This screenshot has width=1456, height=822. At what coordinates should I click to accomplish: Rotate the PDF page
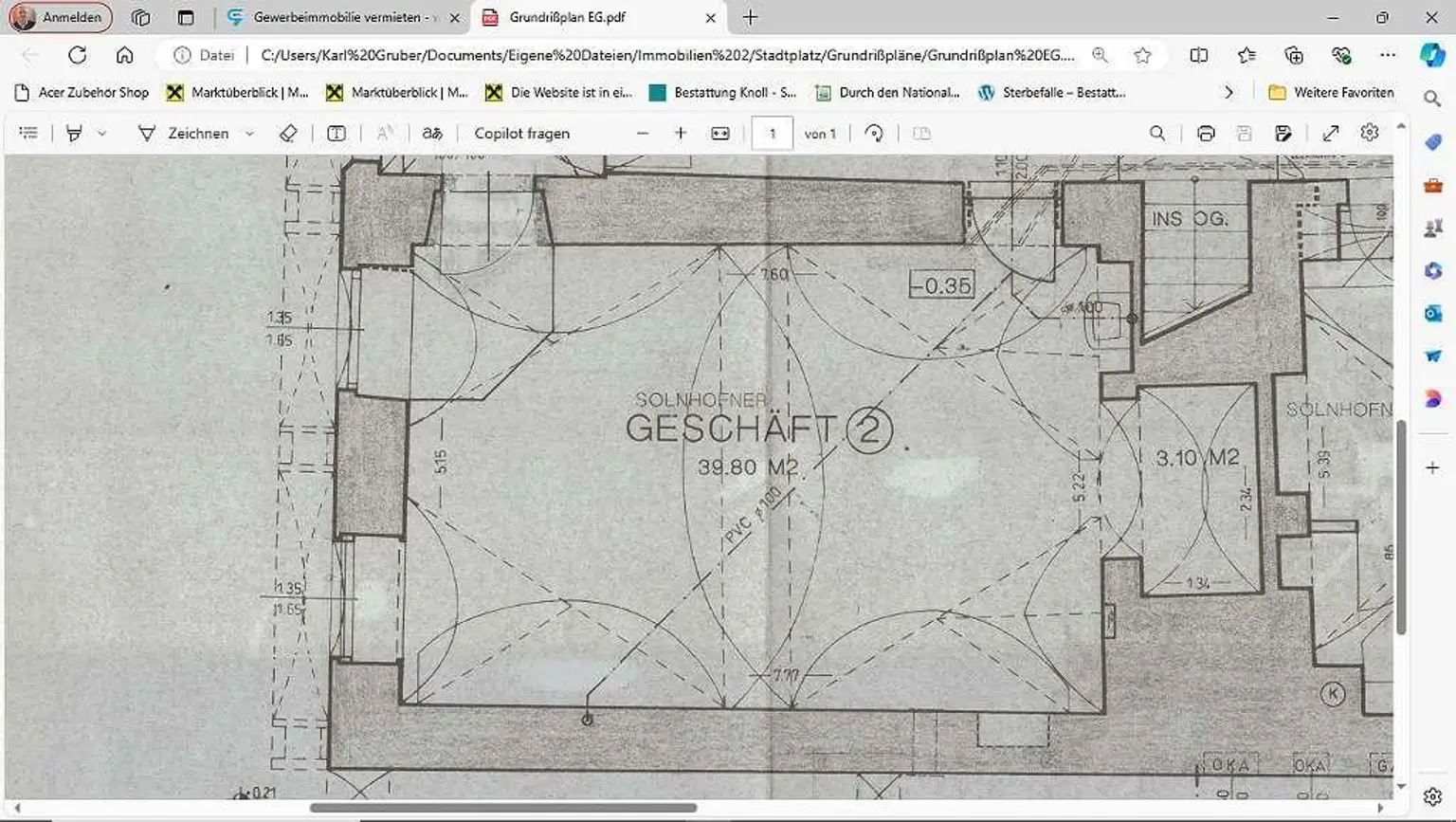pyautogui.click(x=874, y=134)
